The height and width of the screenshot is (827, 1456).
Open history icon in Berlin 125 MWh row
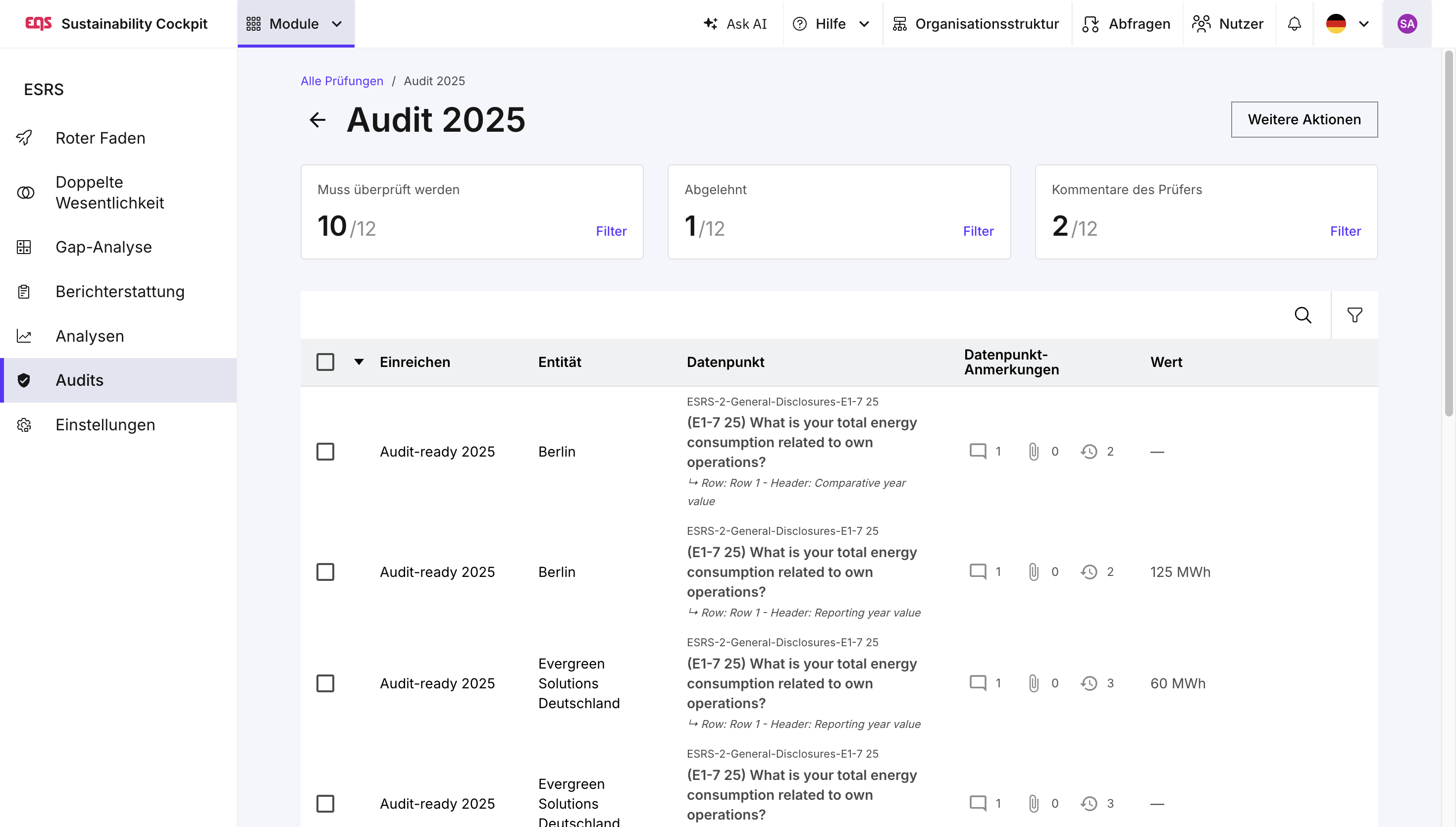pos(1089,572)
